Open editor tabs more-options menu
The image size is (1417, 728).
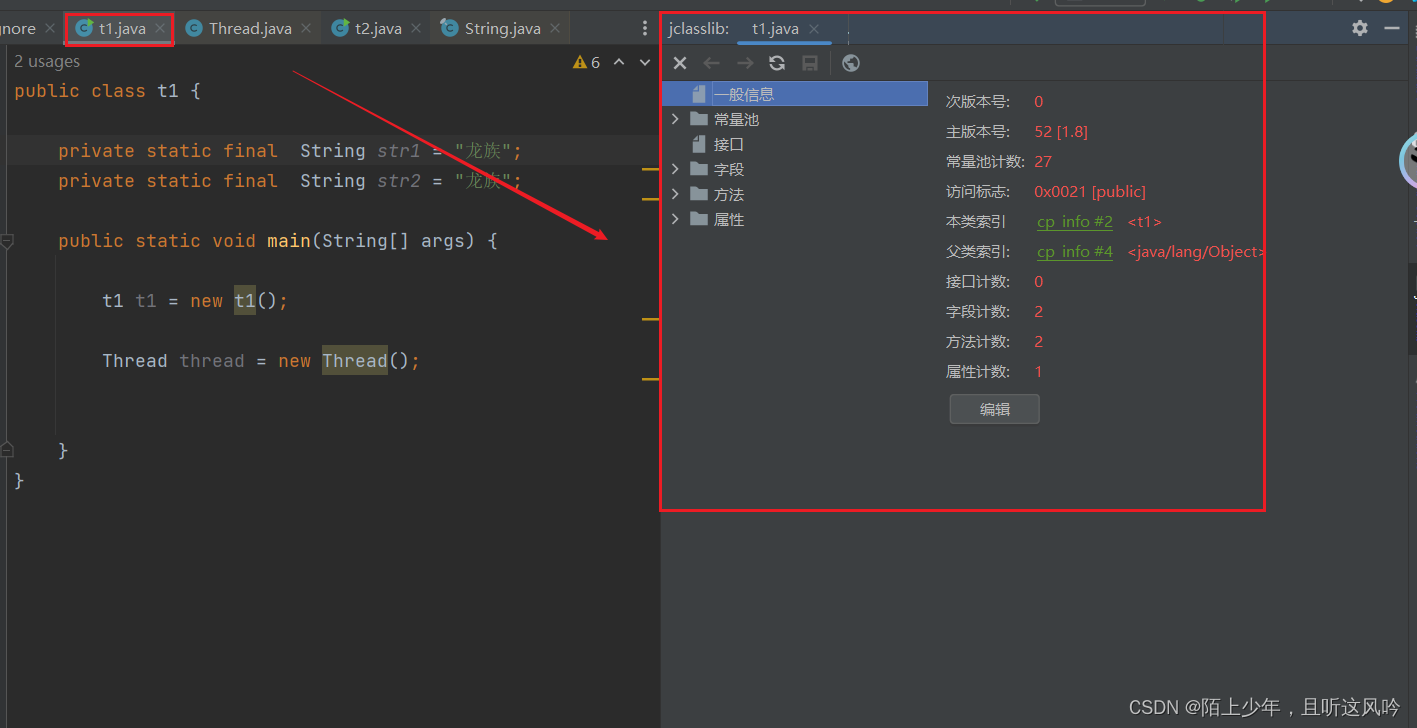pos(645,29)
